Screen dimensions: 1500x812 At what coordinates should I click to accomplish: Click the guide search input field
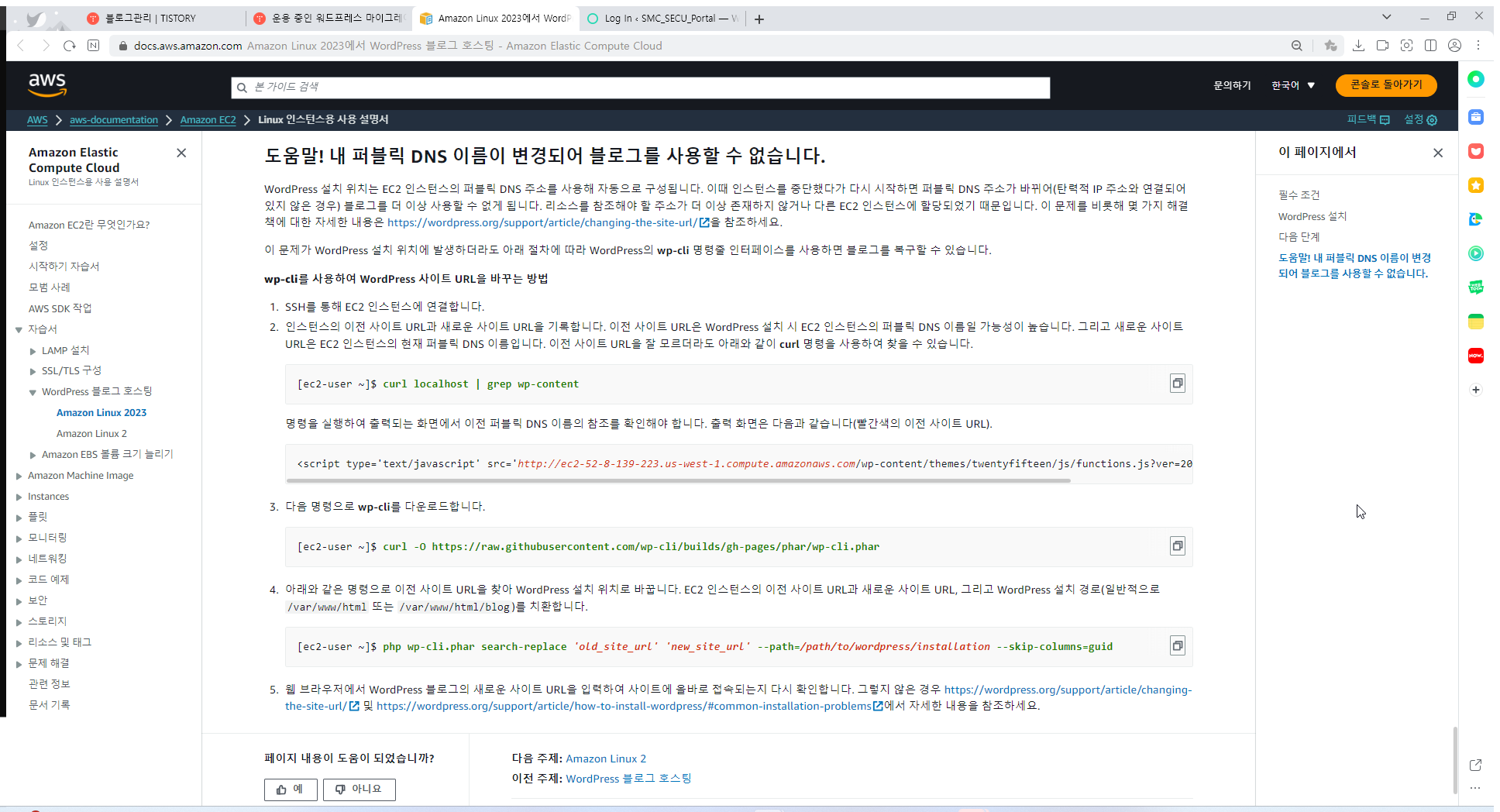640,88
